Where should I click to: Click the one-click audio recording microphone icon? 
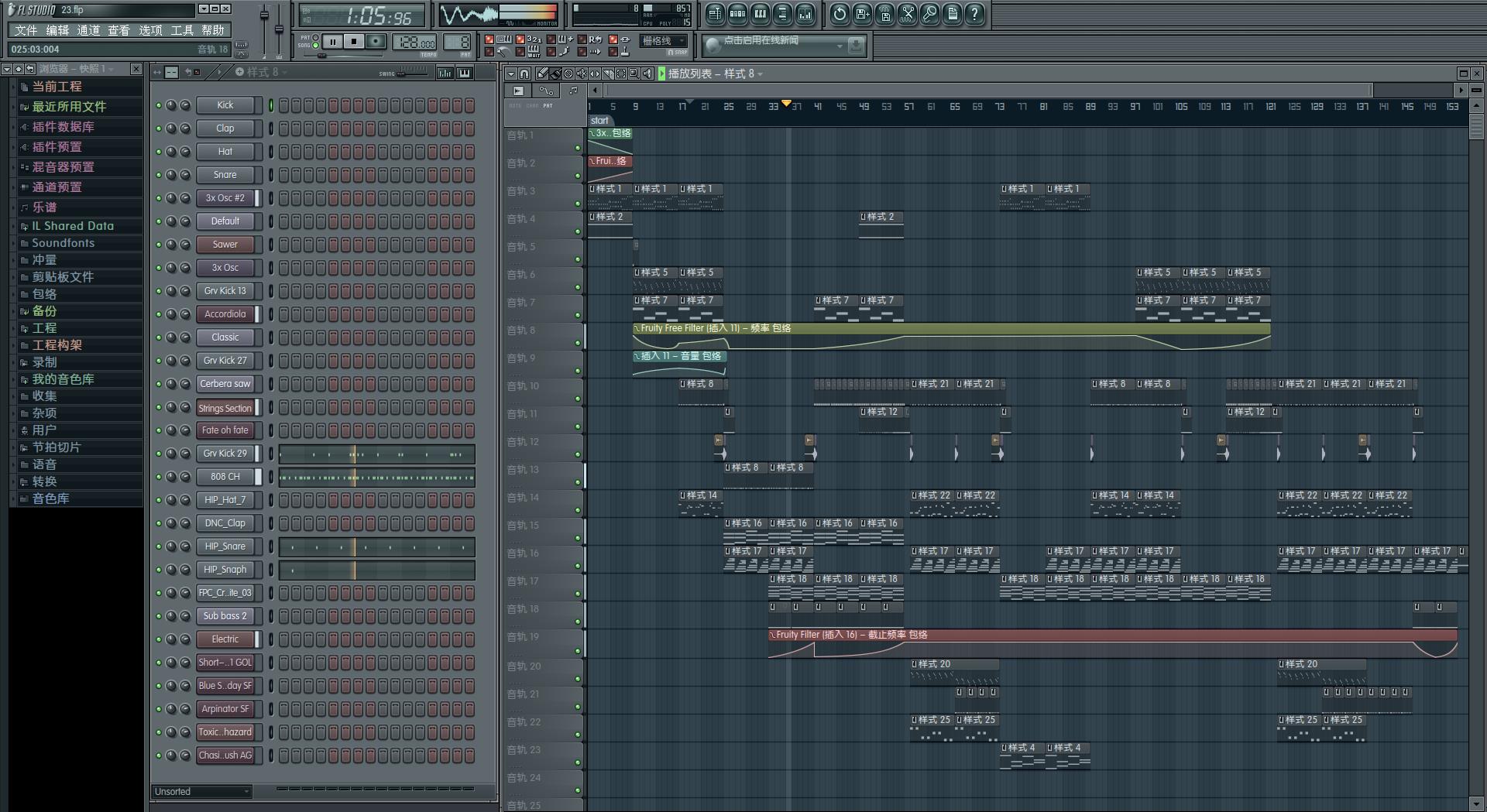point(929,13)
